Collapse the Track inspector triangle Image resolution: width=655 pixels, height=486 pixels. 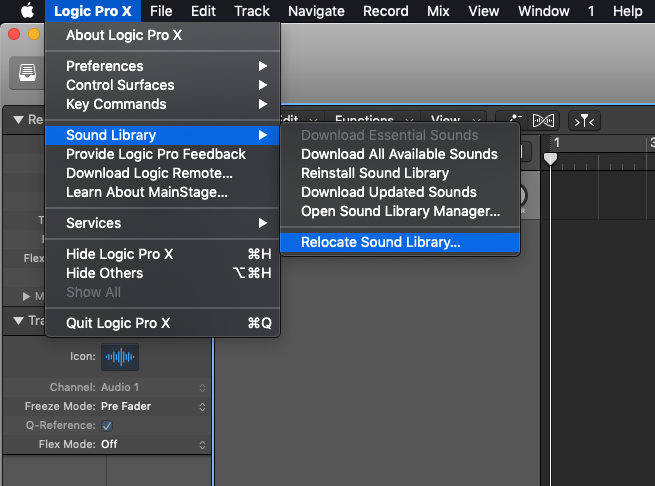[x=18, y=321]
